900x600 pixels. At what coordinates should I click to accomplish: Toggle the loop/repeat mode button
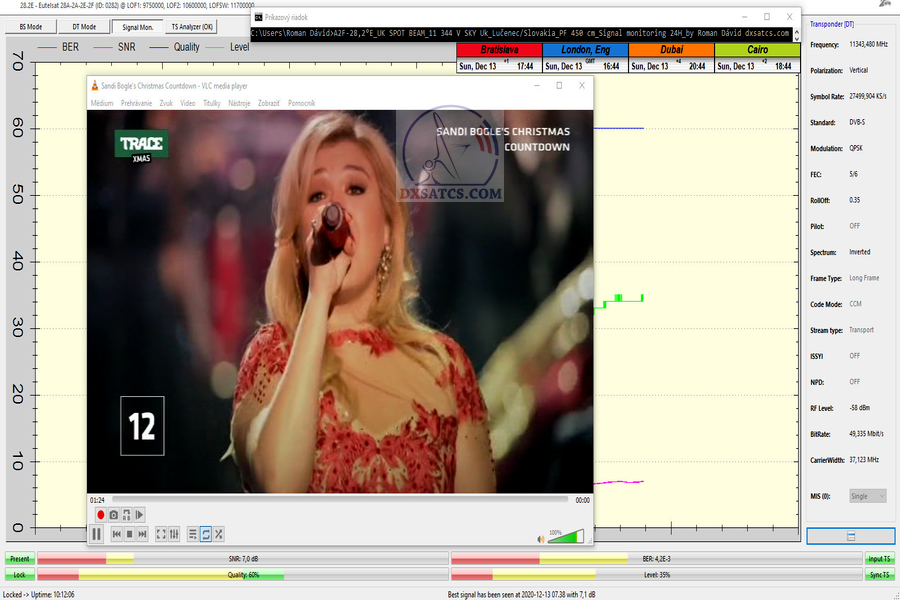206,534
